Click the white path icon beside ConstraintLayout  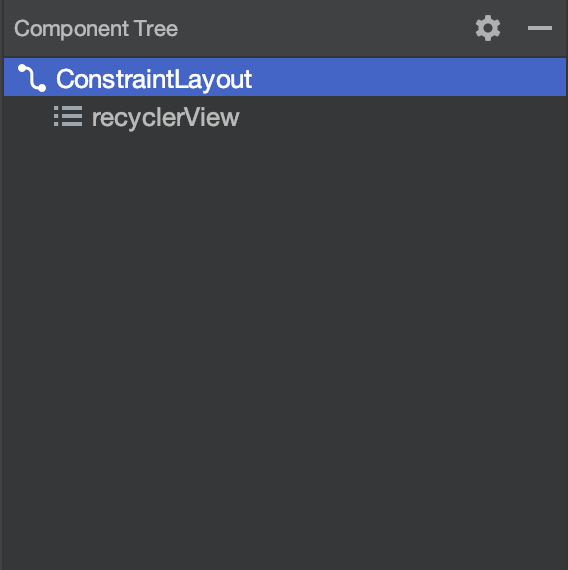click(x=32, y=78)
